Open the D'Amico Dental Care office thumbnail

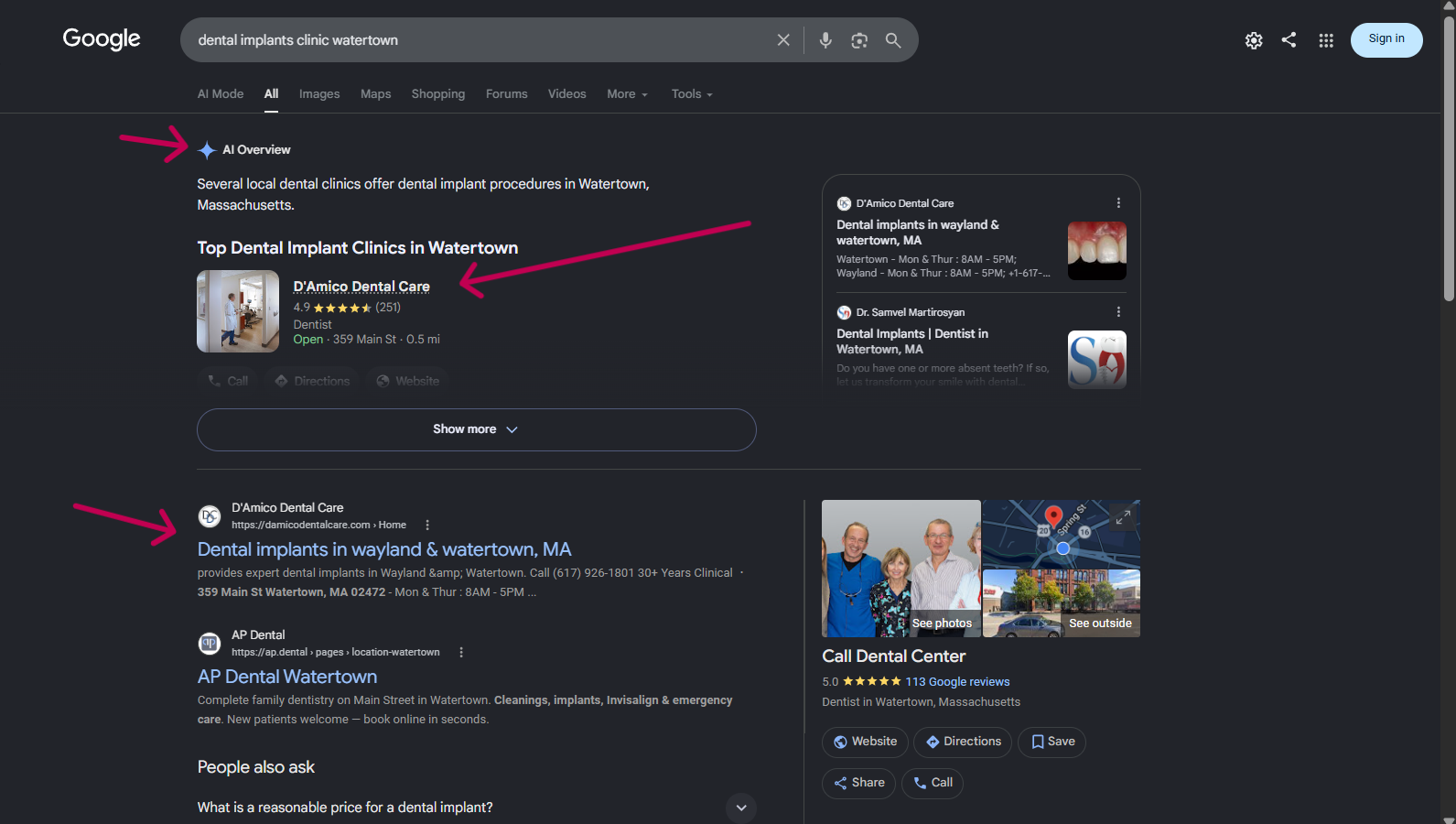(x=238, y=311)
